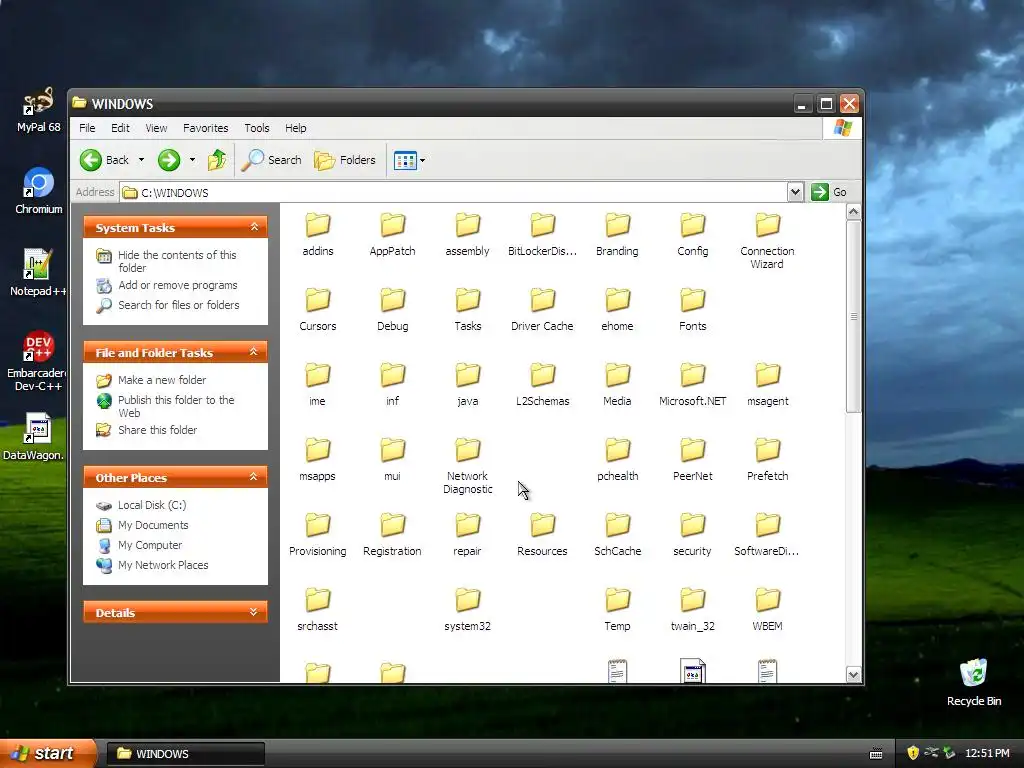Open the File menu
The image size is (1024, 768).
pos(87,128)
